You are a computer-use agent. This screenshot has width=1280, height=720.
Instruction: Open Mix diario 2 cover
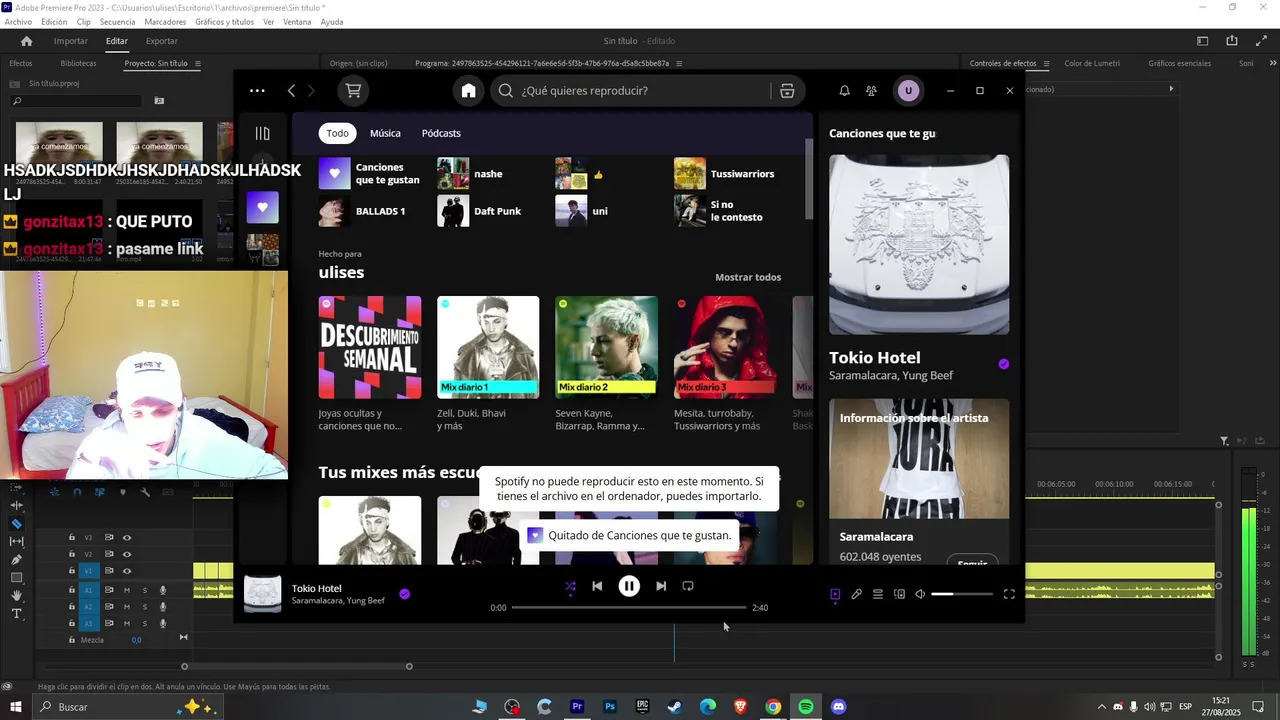[x=606, y=347]
